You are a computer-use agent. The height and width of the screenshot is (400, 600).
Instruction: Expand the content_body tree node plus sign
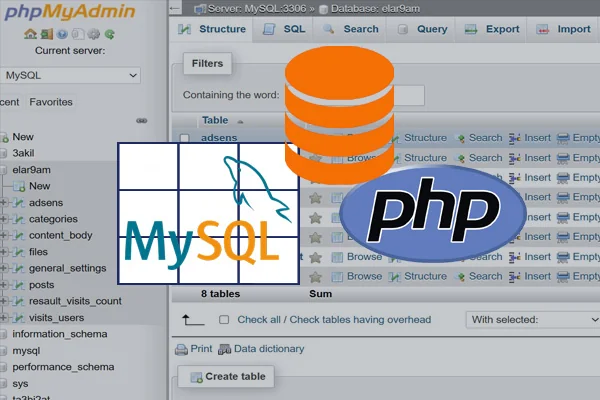tap(3, 235)
